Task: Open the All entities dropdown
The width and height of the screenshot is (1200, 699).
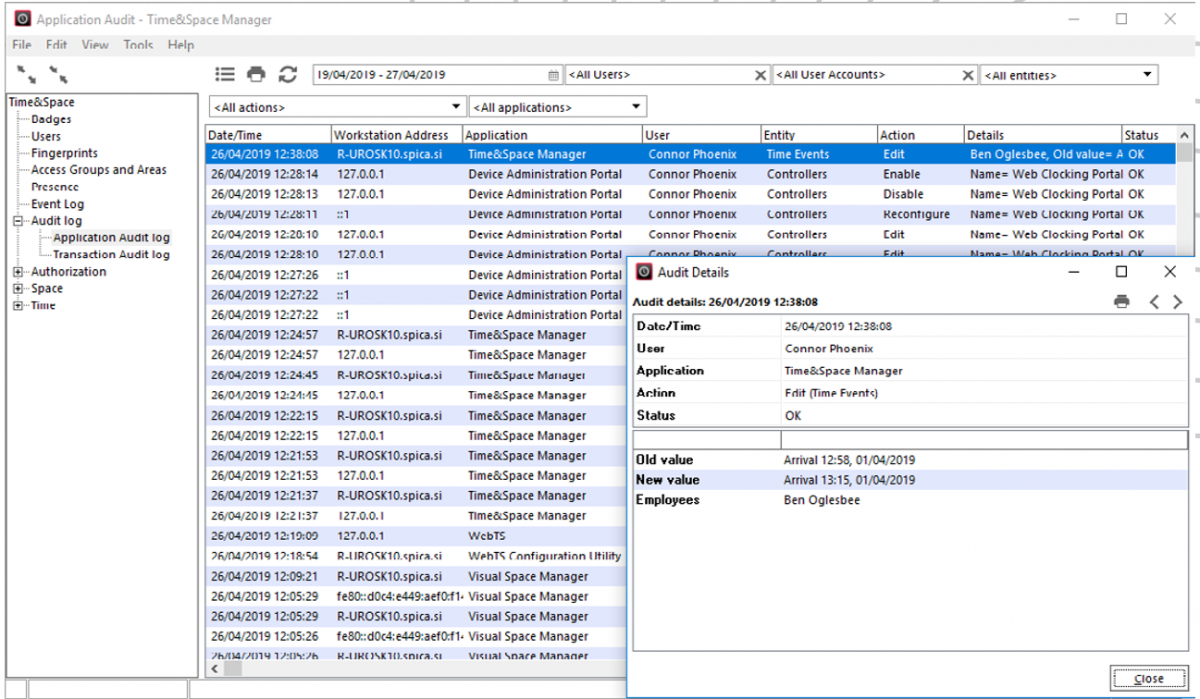Action: [x=1144, y=74]
